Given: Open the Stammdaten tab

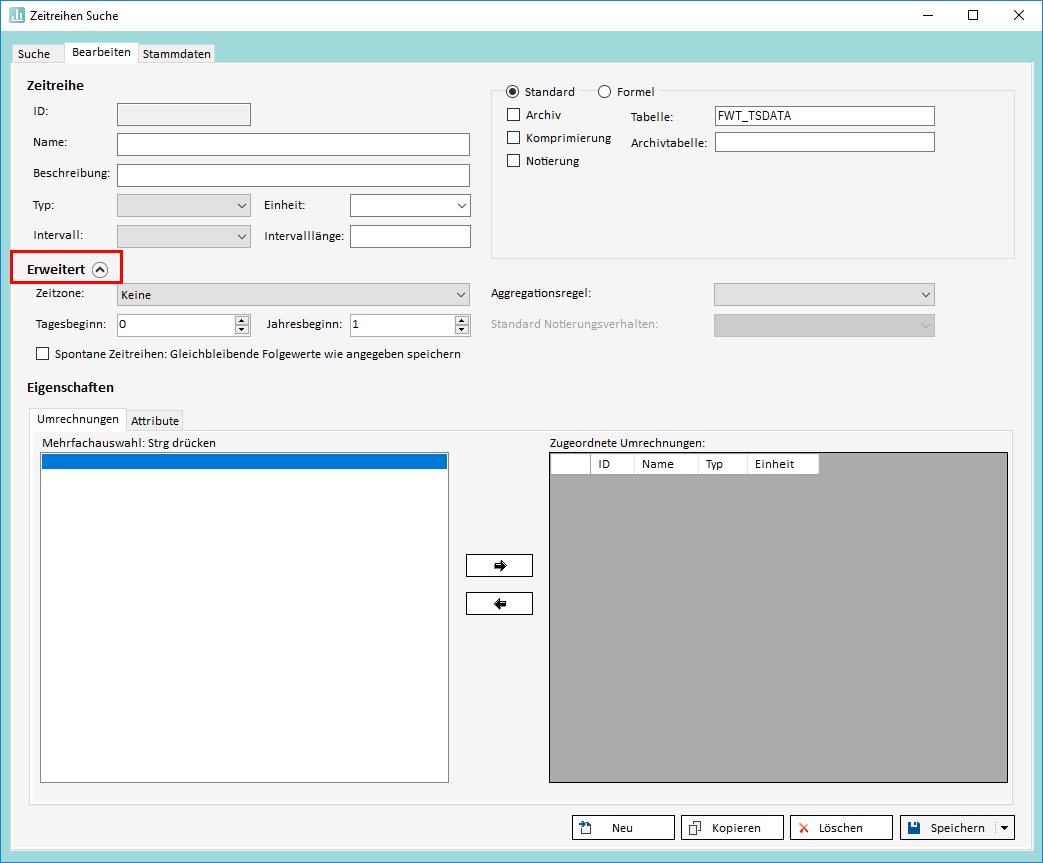Looking at the screenshot, I should coord(176,54).
